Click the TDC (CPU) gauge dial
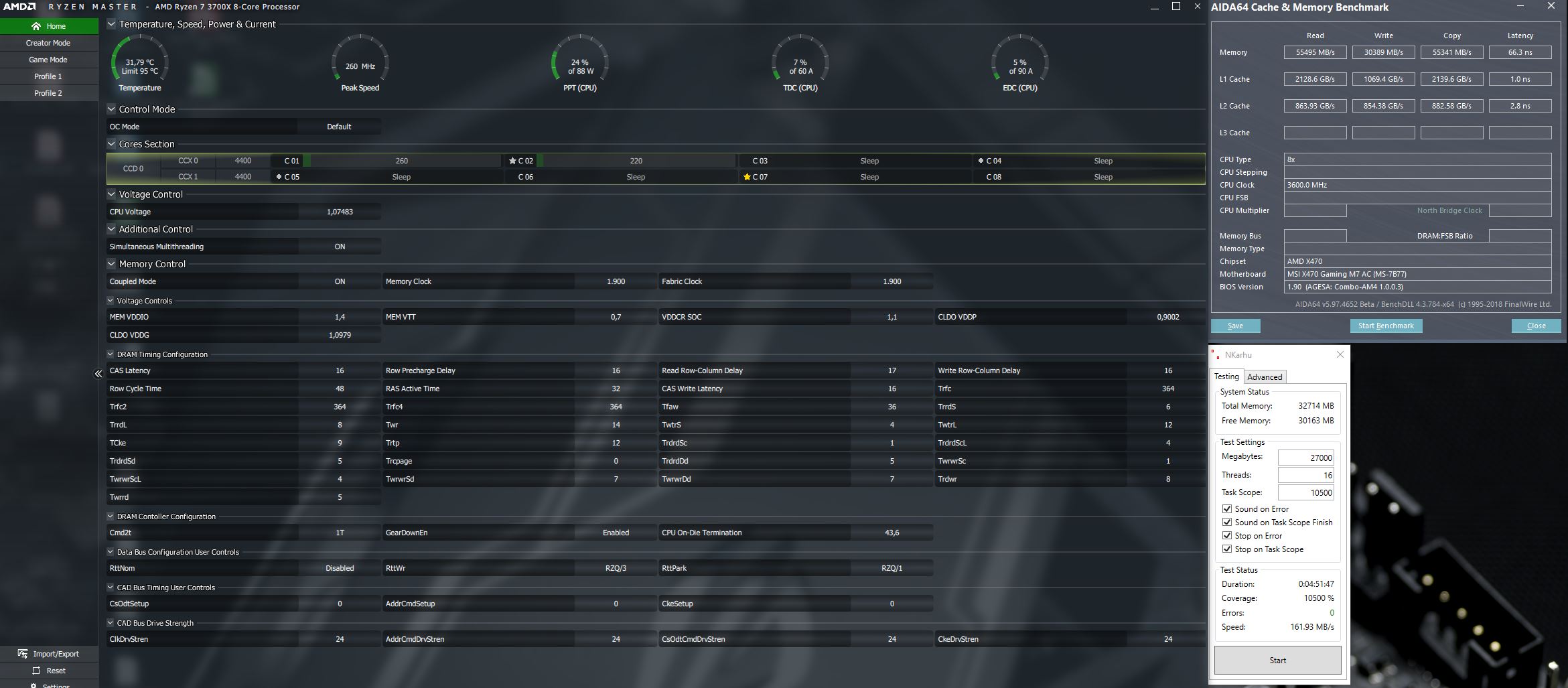 pos(800,64)
